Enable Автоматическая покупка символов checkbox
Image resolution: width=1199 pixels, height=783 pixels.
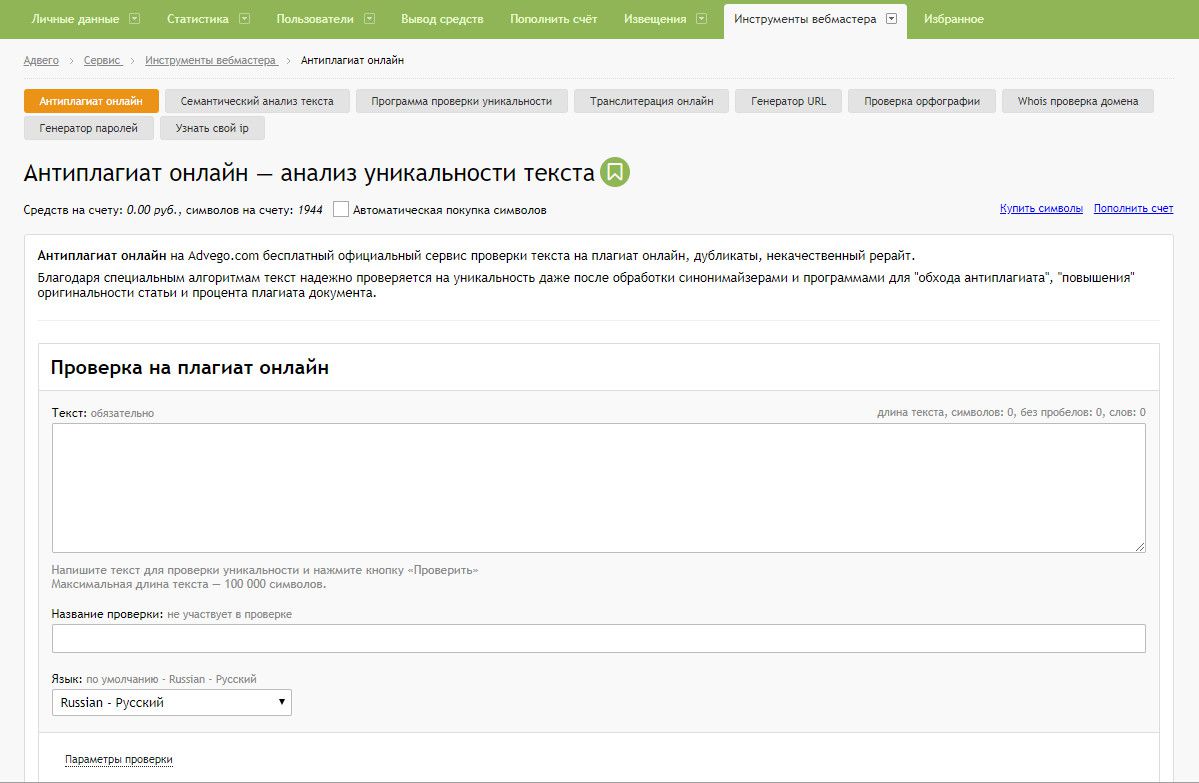[341, 210]
